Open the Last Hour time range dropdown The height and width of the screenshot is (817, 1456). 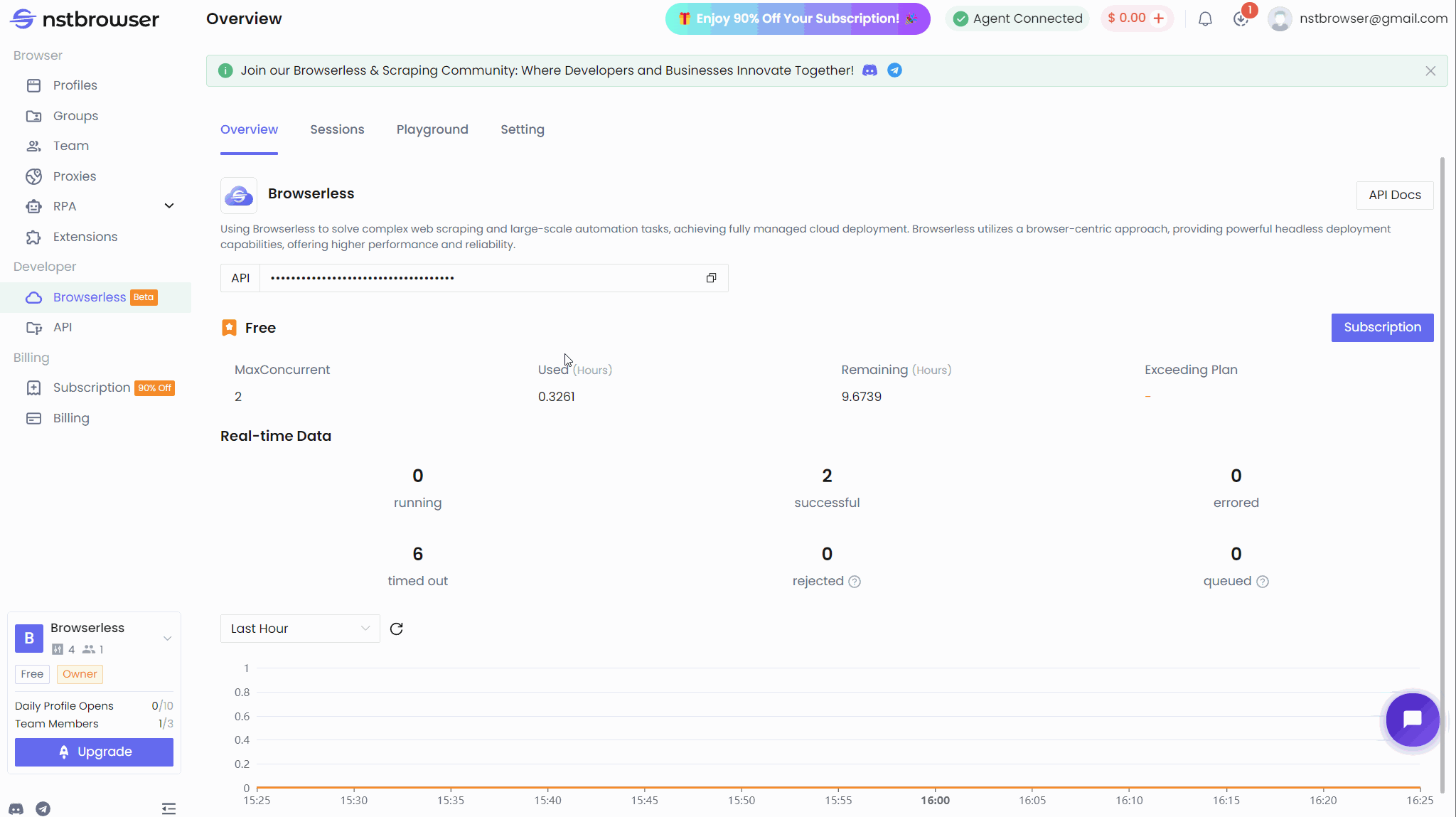coord(300,629)
